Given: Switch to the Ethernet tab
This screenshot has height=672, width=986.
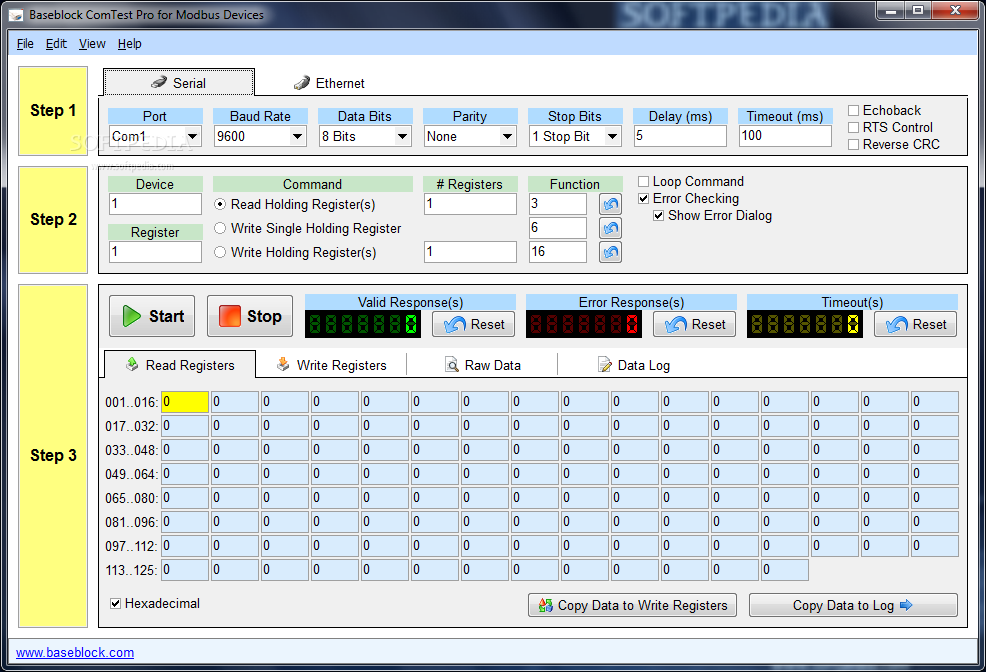Looking at the screenshot, I should click(329, 83).
